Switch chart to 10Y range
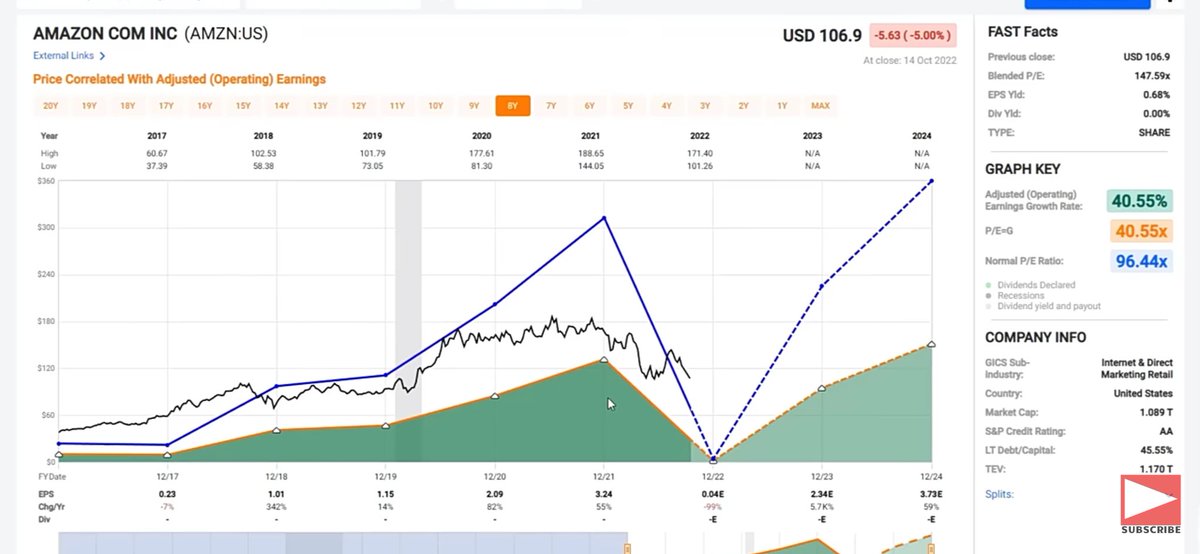 [x=435, y=106]
